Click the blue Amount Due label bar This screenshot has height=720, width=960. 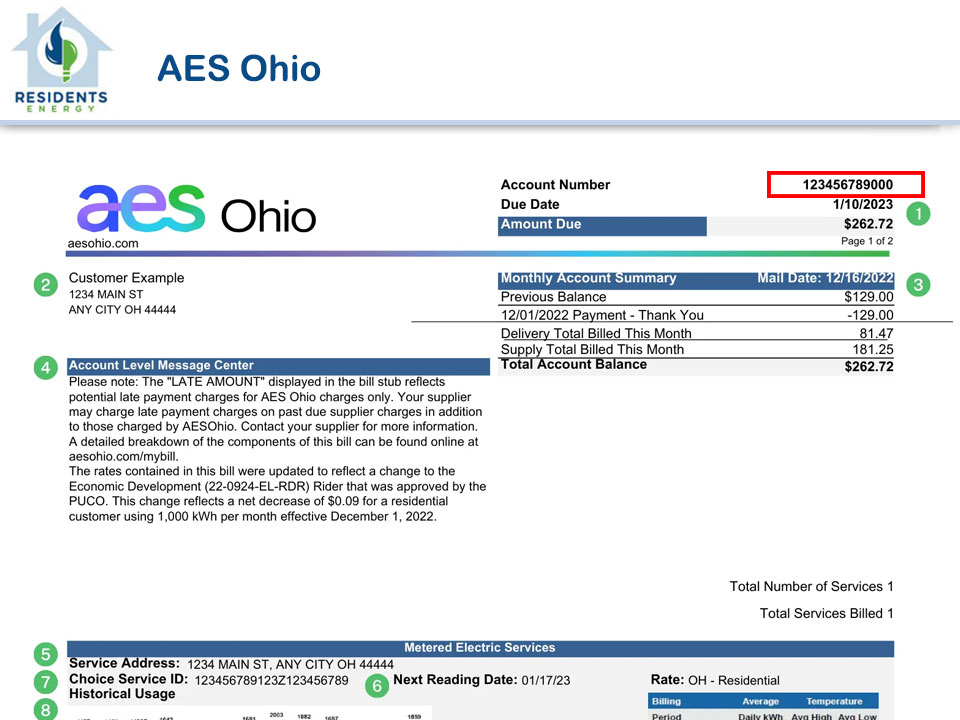point(602,225)
